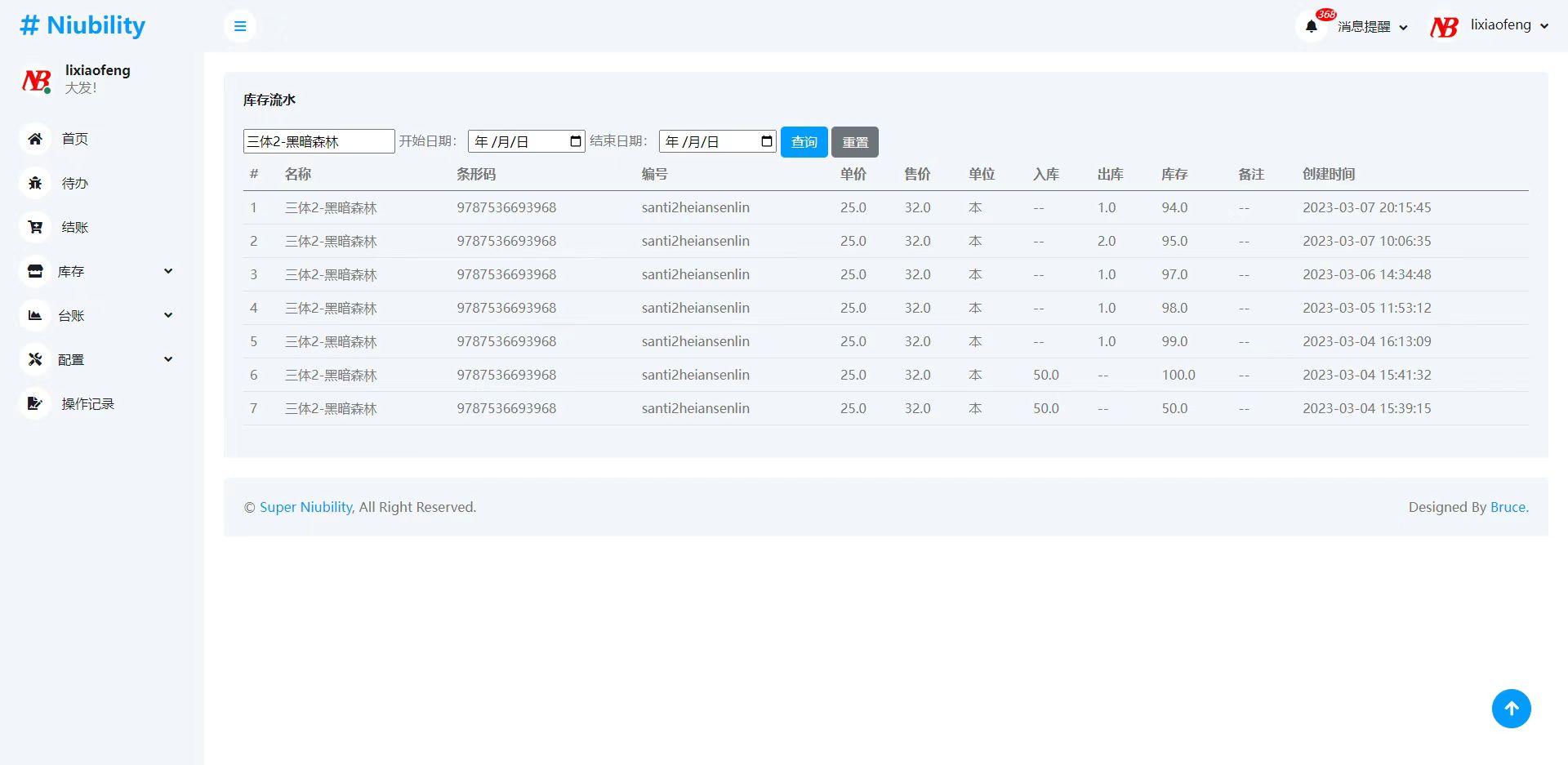This screenshot has width=1568, height=765.
Task: Open the lixiaofeng user dropdown arrow
Action: (x=1544, y=26)
